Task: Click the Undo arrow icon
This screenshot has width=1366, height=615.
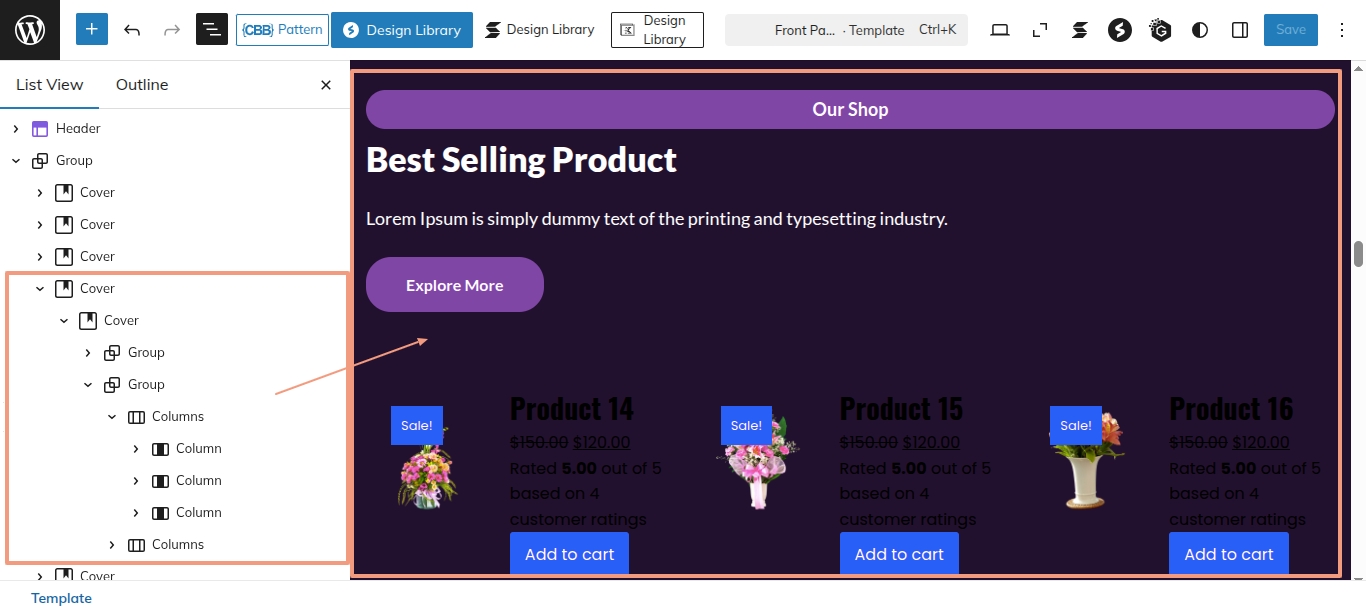Action: [x=132, y=30]
